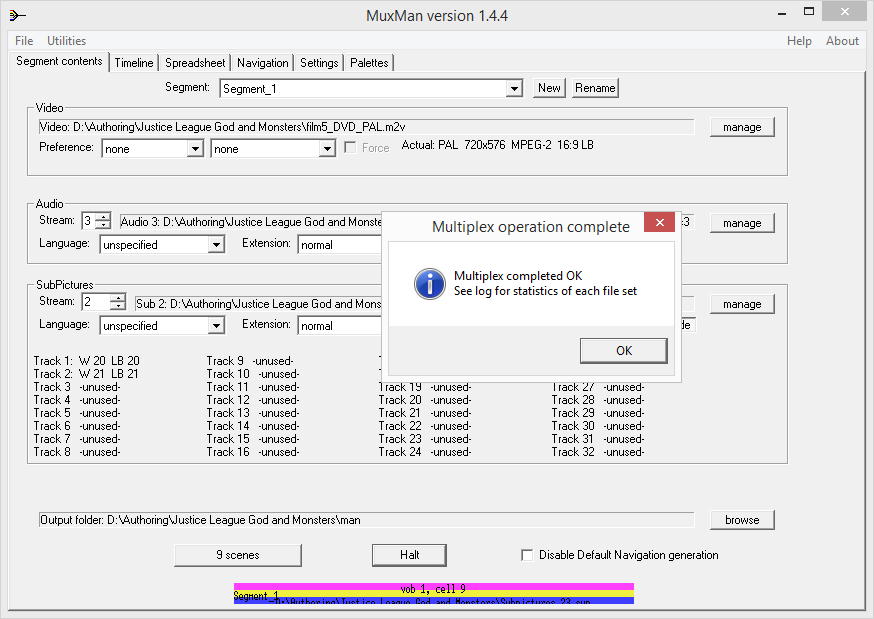Close the Multiplex operation complete dialog
Image resolution: width=874 pixels, height=619 pixels.
pos(659,222)
